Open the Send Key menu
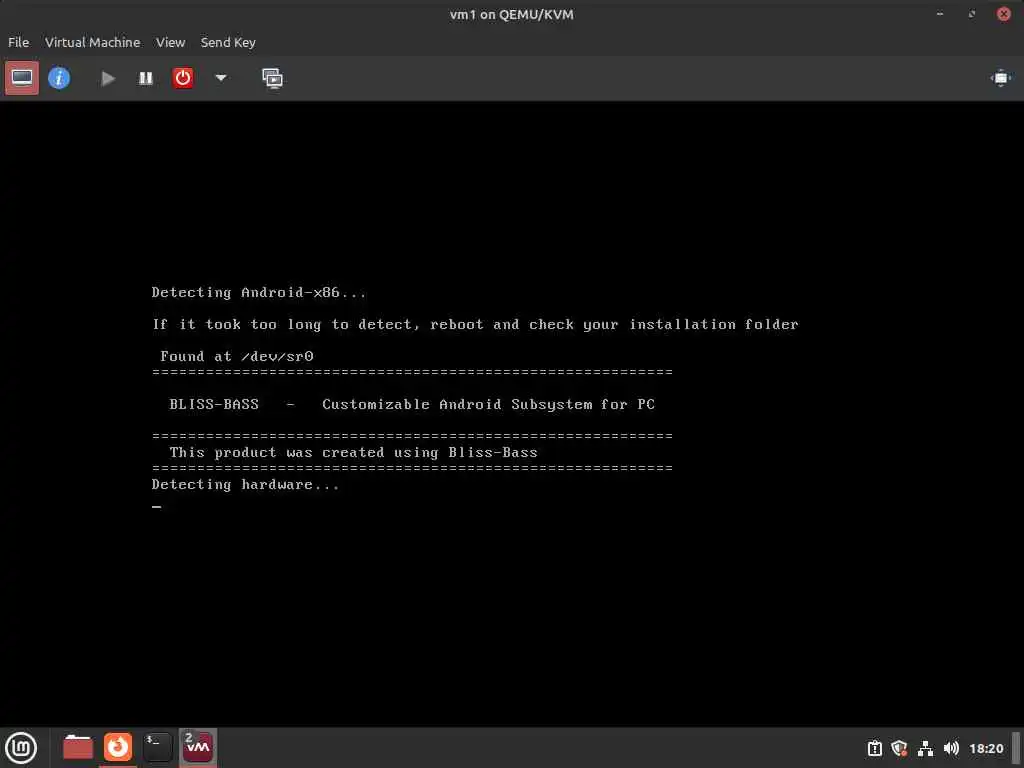The height and width of the screenshot is (768, 1024). coord(228,42)
